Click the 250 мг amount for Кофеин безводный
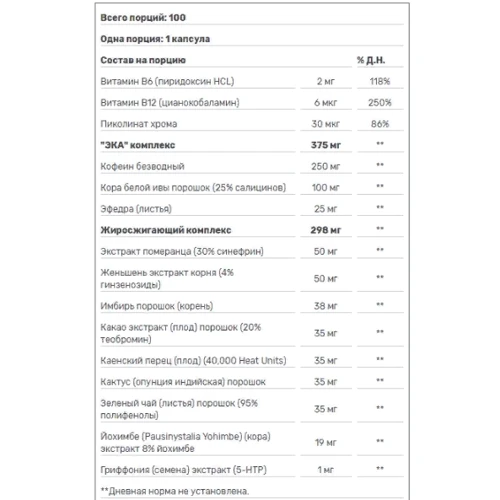500x500 pixels. pyautogui.click(x=326, y=166)
